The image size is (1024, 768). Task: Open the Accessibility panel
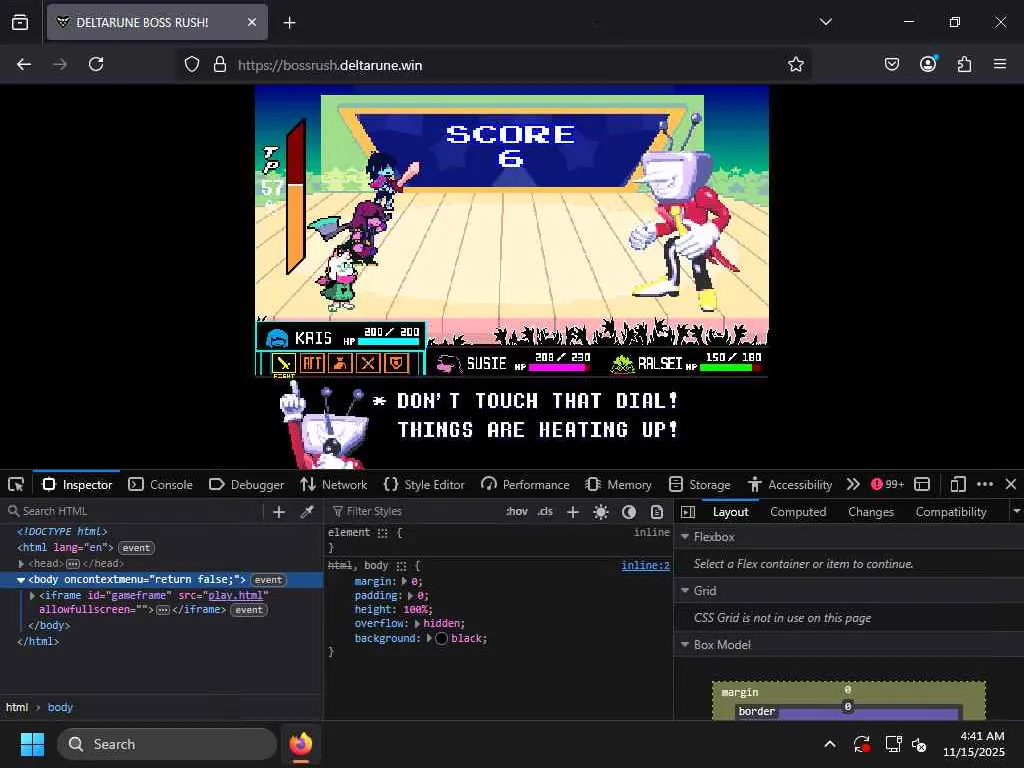click(790, 485)
